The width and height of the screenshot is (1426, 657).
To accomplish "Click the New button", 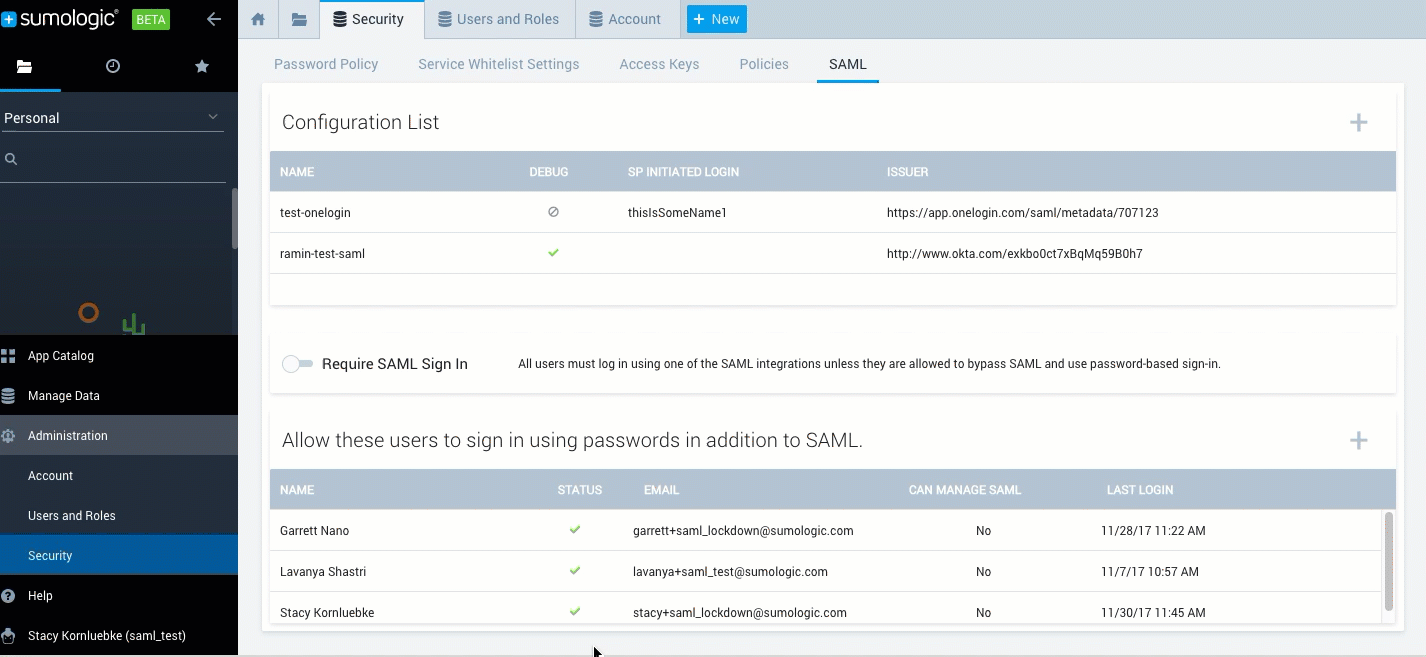I will (716, 19).
